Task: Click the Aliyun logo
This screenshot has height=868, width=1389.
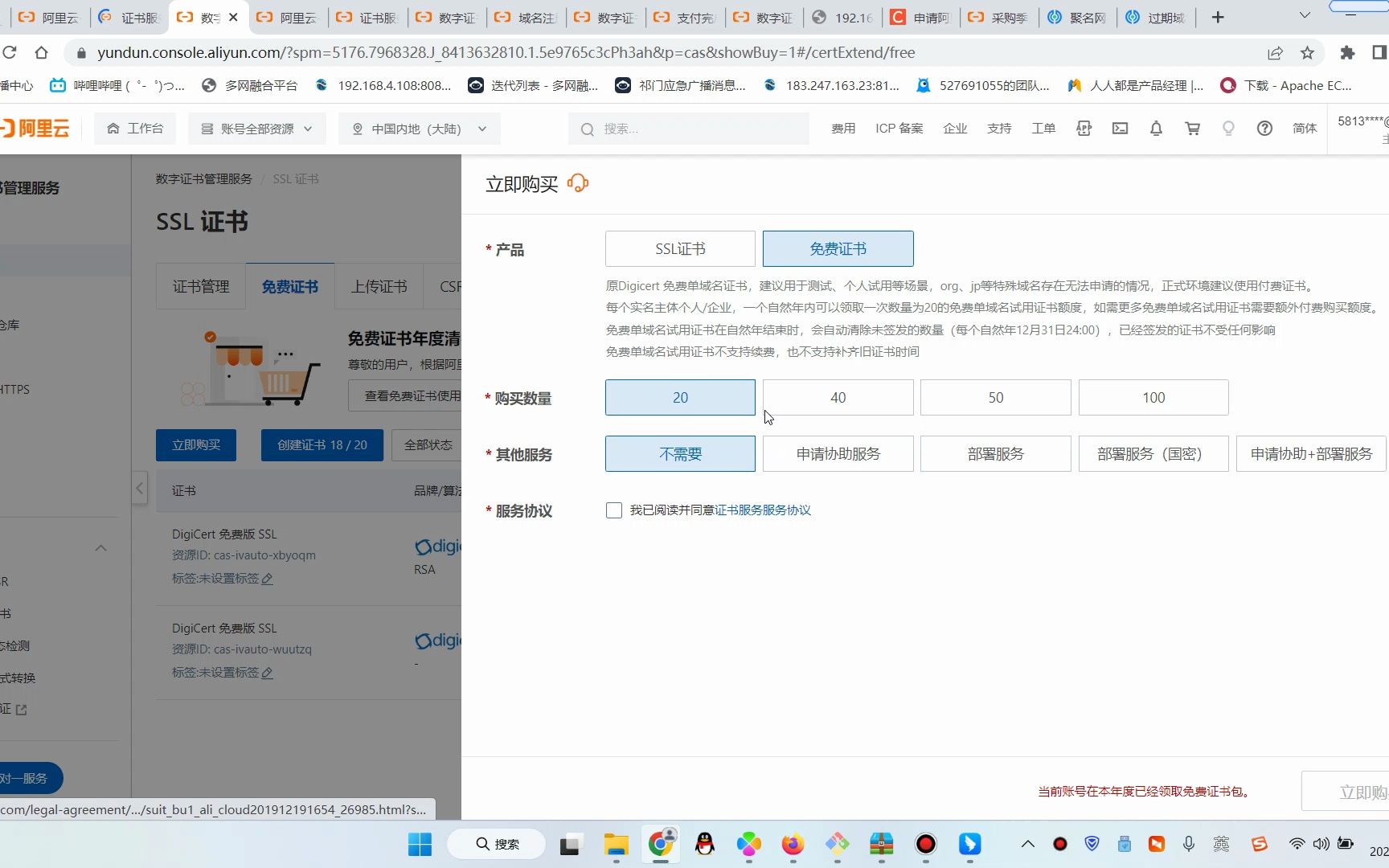Action: (35, 129)
